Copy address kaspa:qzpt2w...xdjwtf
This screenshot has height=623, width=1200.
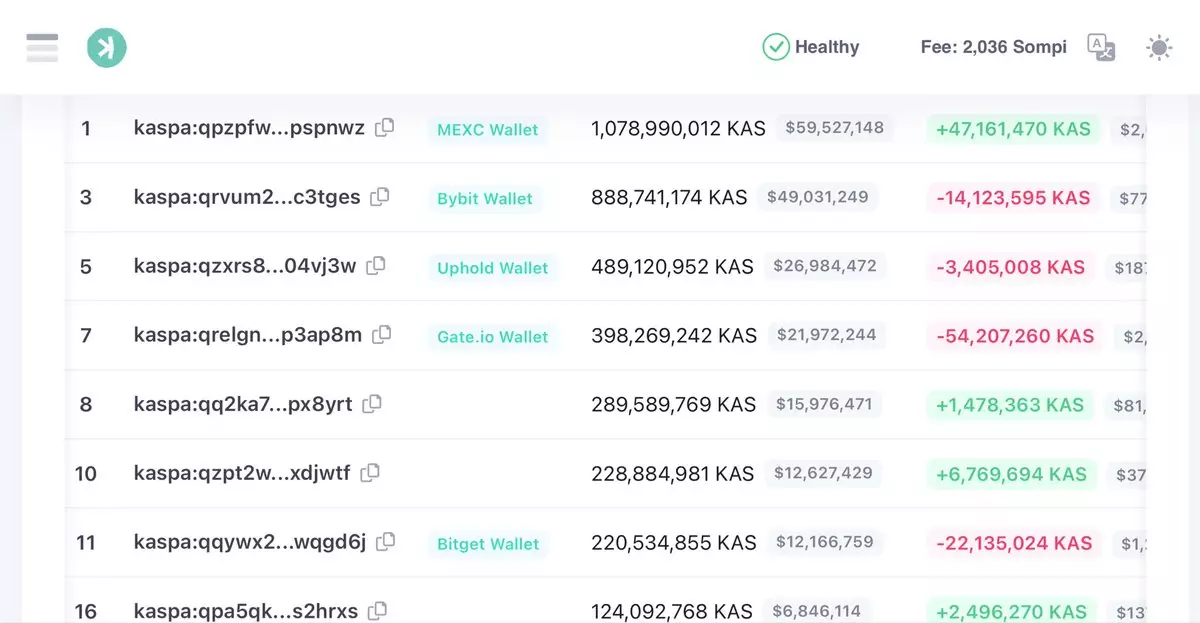370,473
